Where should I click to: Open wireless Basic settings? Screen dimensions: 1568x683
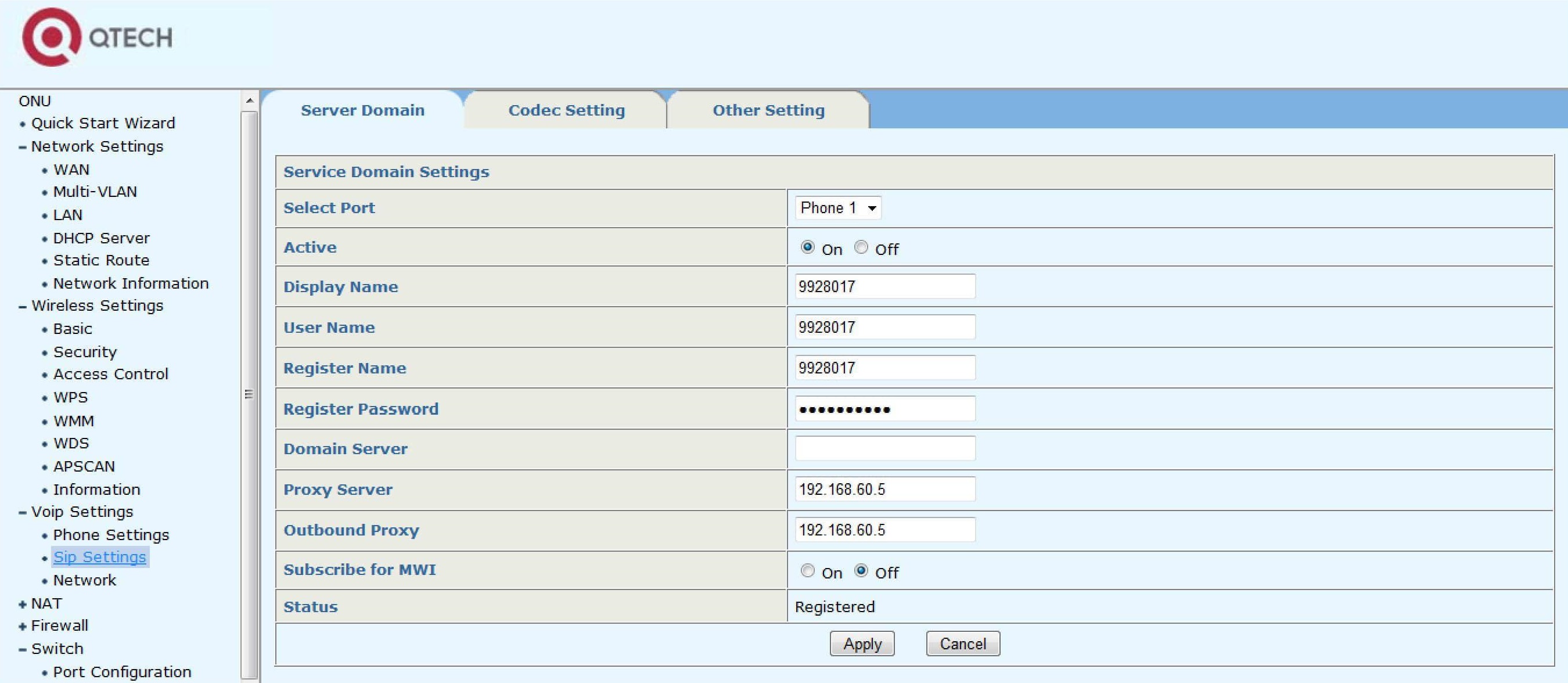click(73, 329)
